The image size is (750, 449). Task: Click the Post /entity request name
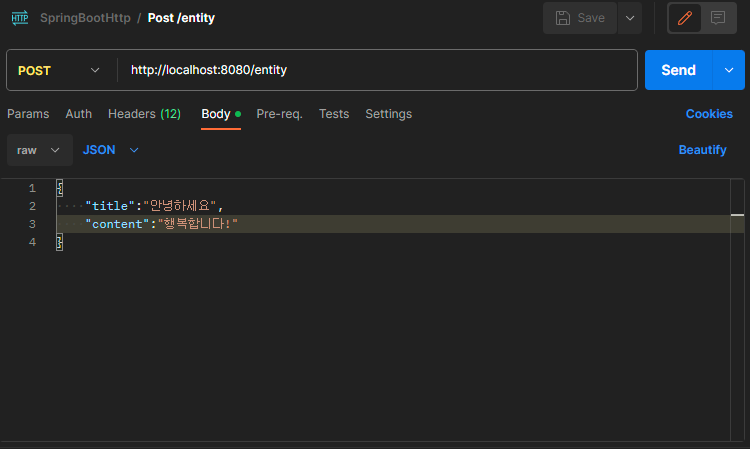pyautogui.click(x=181, y=18)
